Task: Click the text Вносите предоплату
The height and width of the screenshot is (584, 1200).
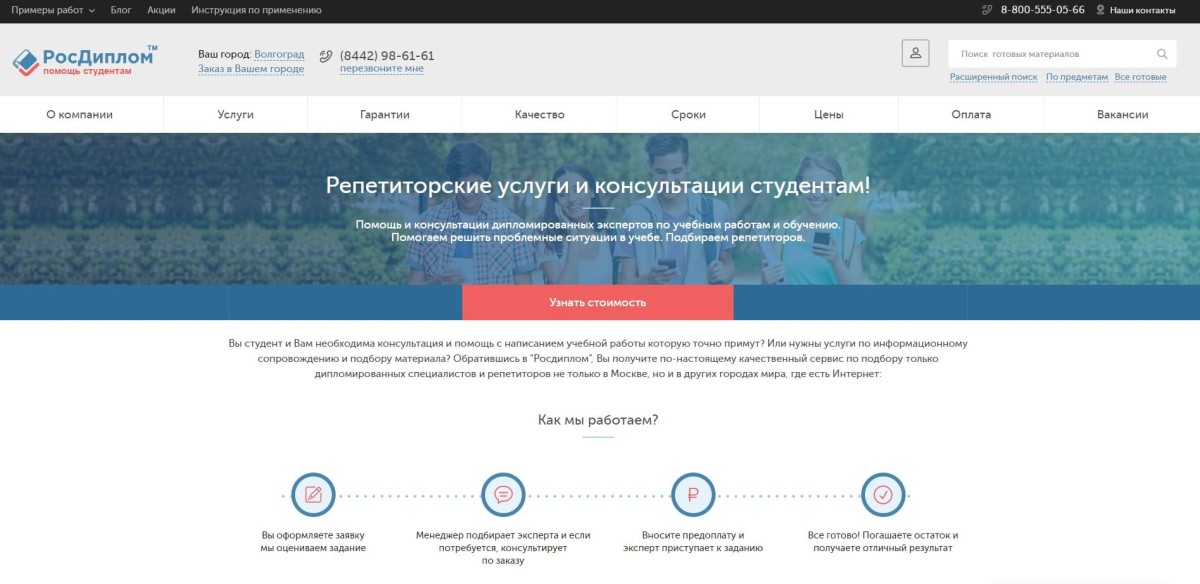Action: point(693,535)
